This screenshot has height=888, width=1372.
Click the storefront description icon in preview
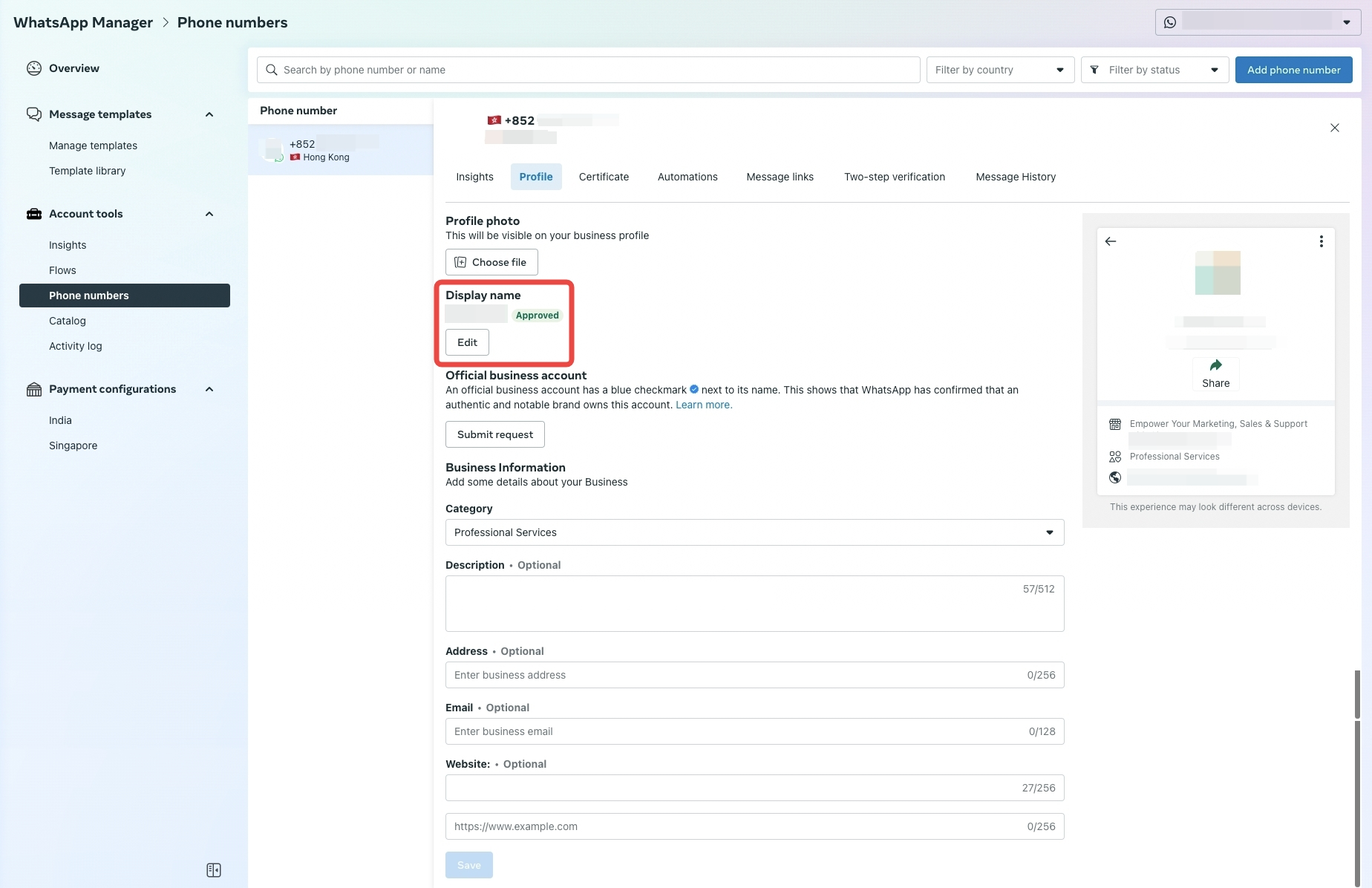[x=1115, y=424]
